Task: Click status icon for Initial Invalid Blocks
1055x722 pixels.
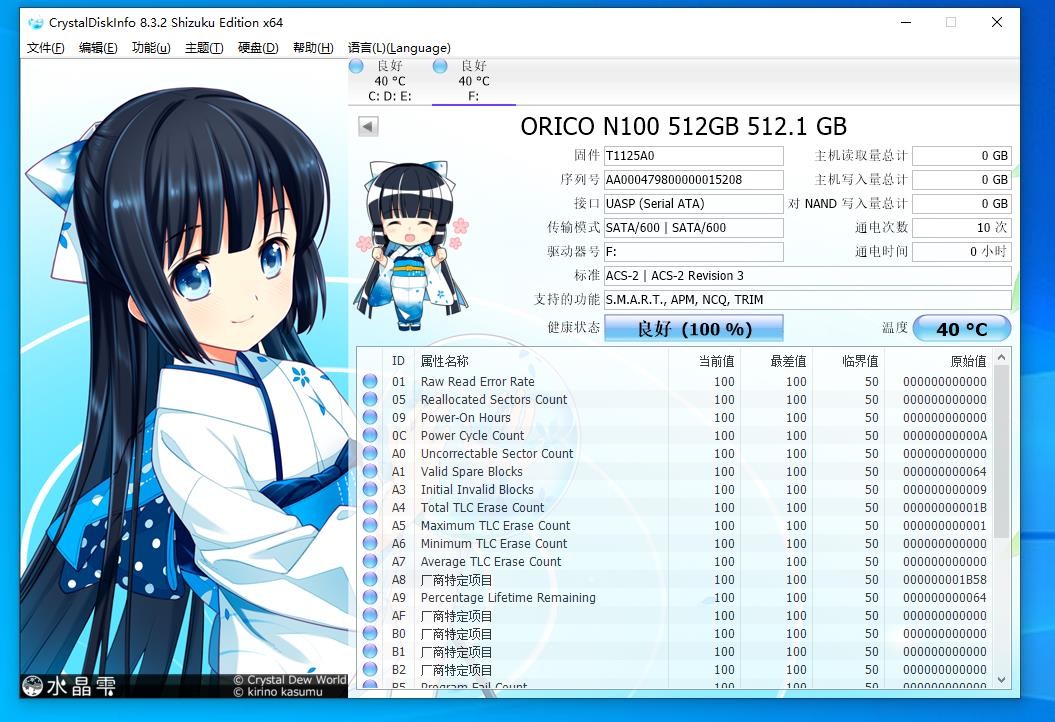Action: pyautogui.click(x=370, y=489)
